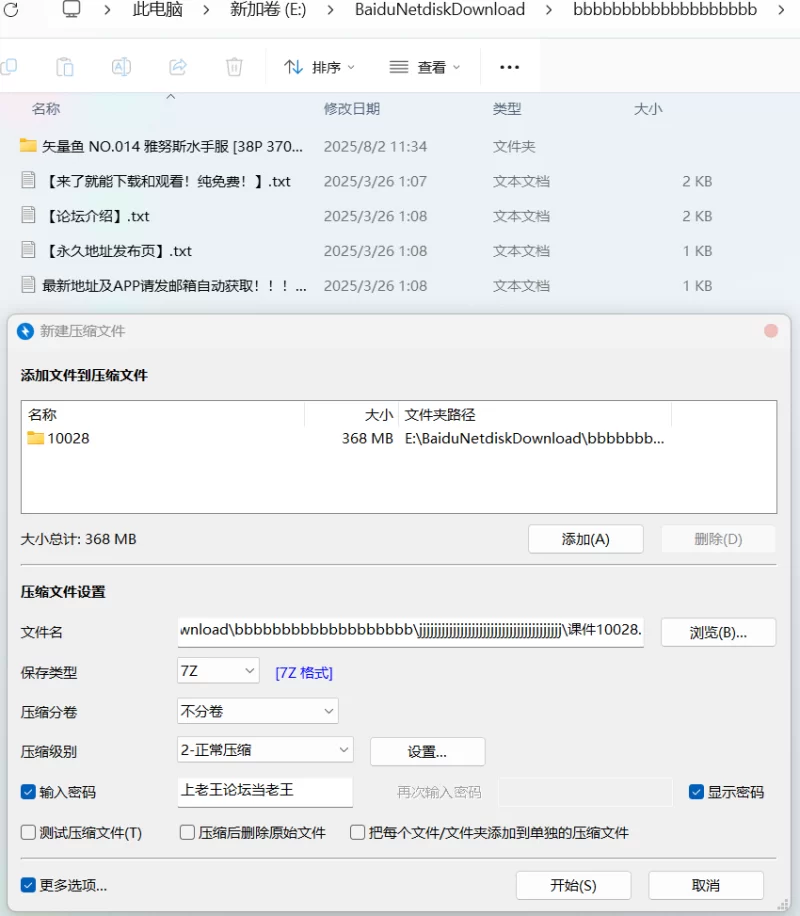Toggle the 输入密码 checkbox
800x916 pixels.
(x=28, y=792)
